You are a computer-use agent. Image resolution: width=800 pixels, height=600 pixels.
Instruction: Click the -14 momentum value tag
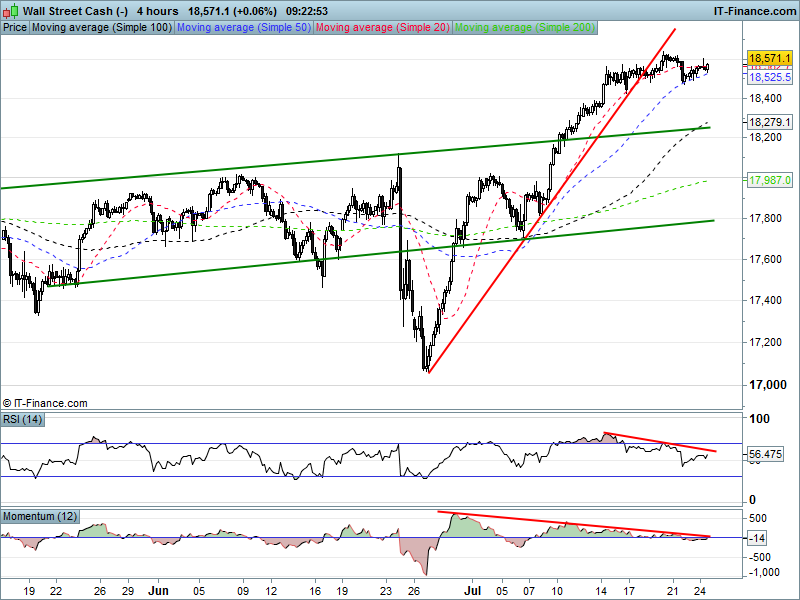coord(758,538)
